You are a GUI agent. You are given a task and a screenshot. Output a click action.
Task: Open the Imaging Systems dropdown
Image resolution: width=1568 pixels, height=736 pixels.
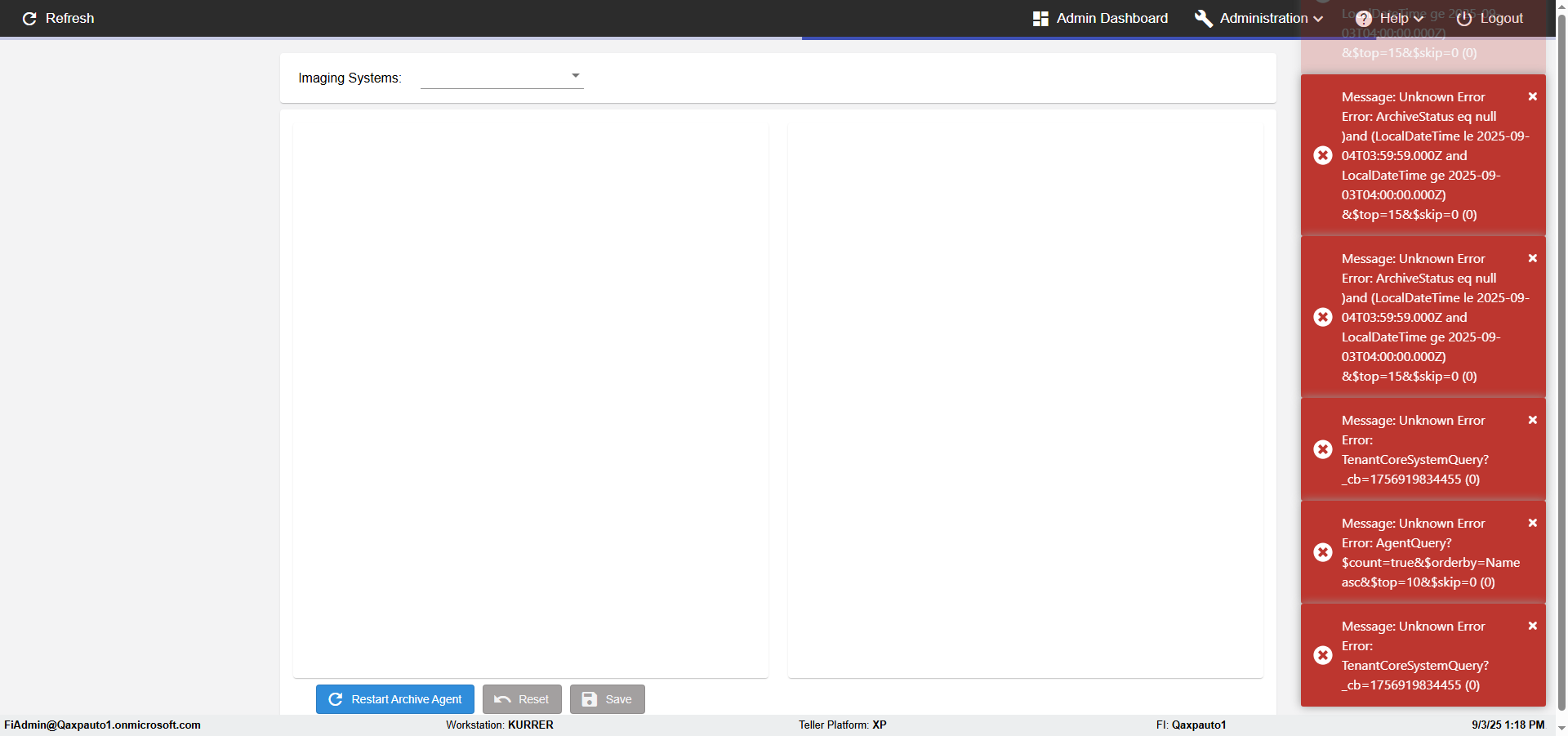click(x=501, y=77)
